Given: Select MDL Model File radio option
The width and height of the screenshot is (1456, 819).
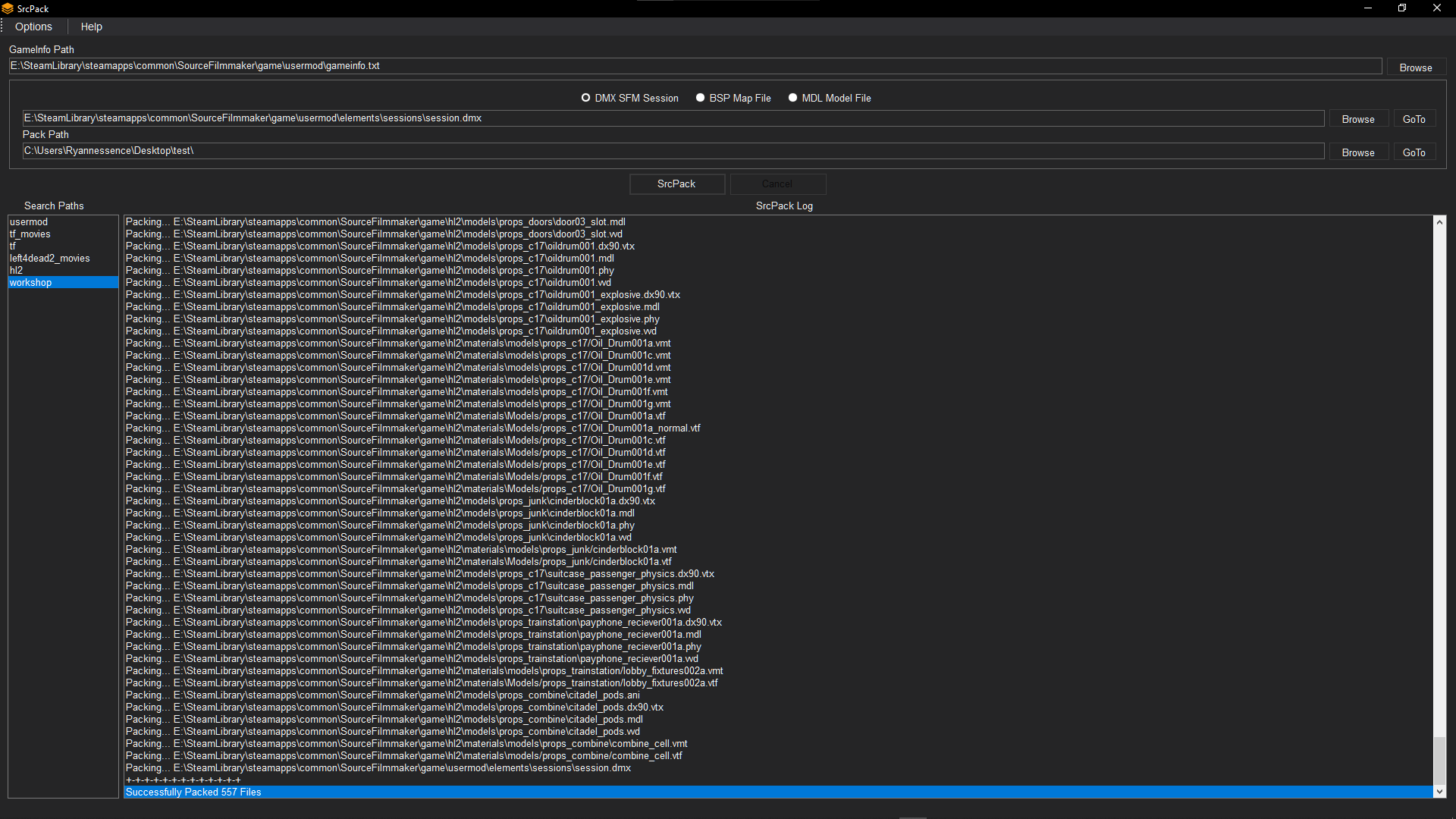Looking at the screenshot, I should pos(830,98).
